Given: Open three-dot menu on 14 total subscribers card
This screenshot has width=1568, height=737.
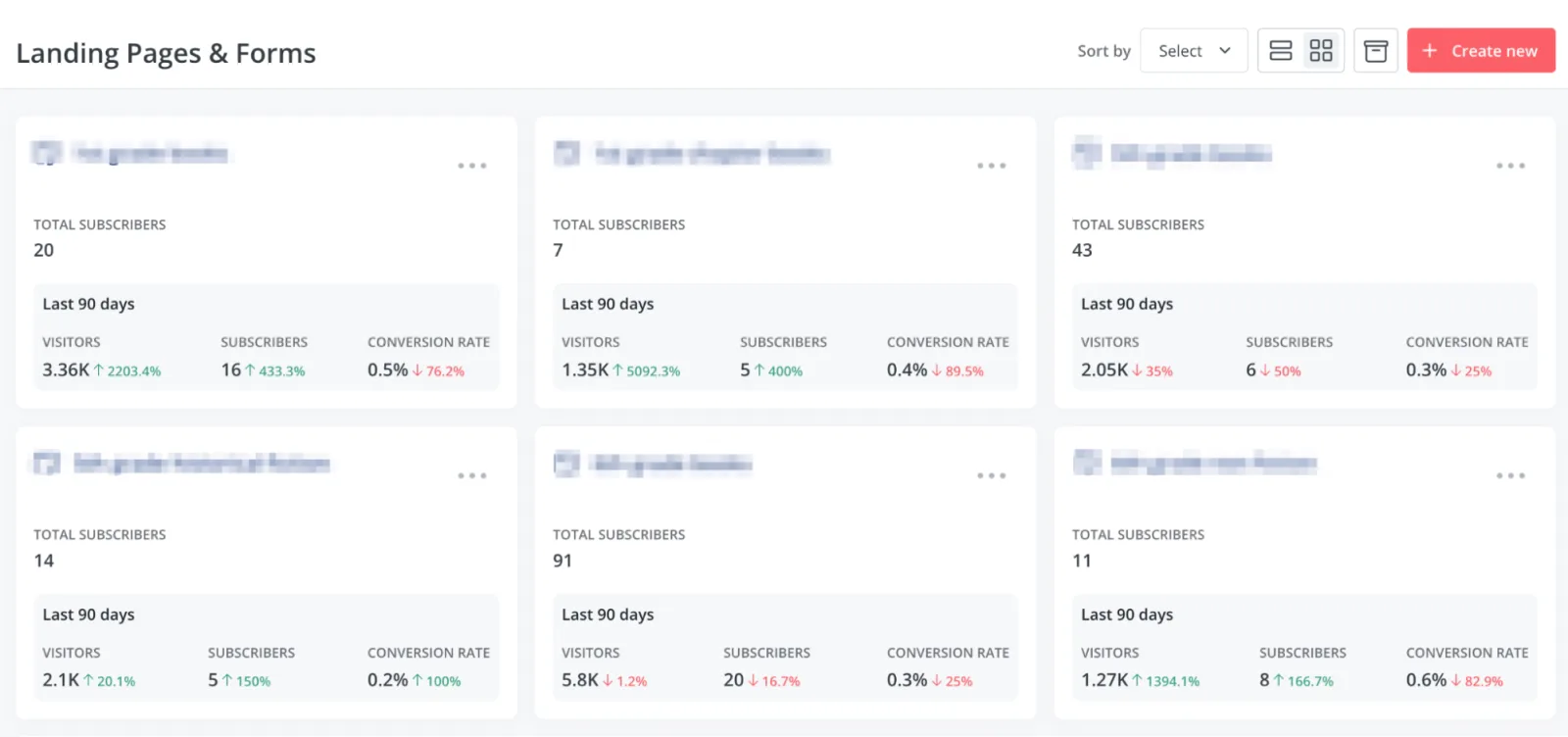Looking at the screenshot, I should (472, 475).
